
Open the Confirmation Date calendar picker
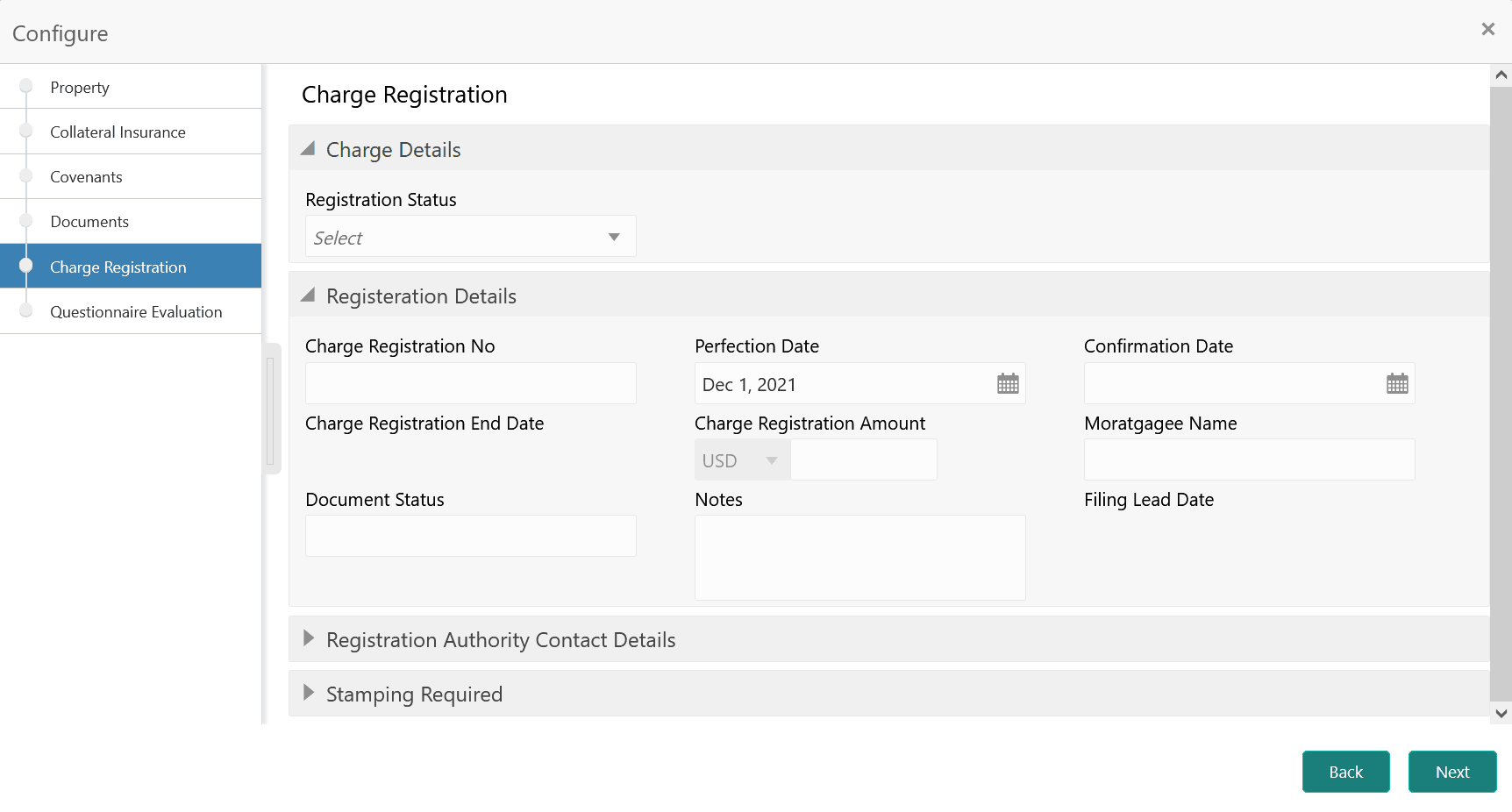[1397, 383]
